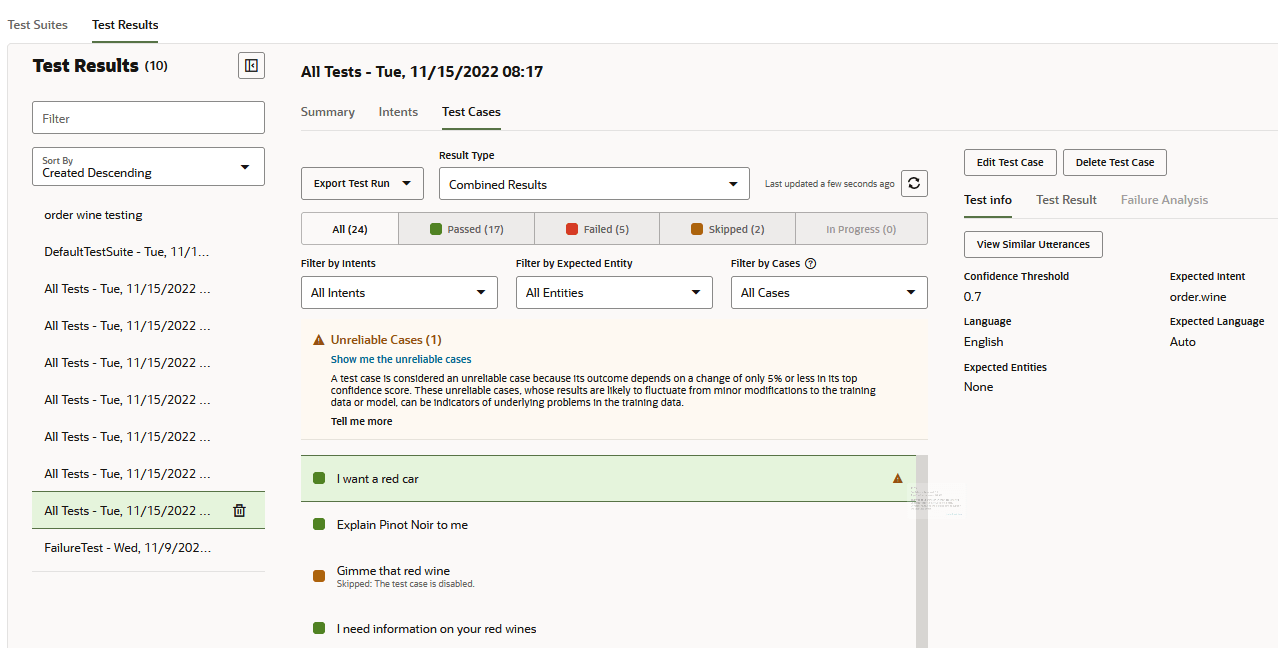
Task: Click the warning triangle on 'I want a red car'
Action: [x=897, y=478]
